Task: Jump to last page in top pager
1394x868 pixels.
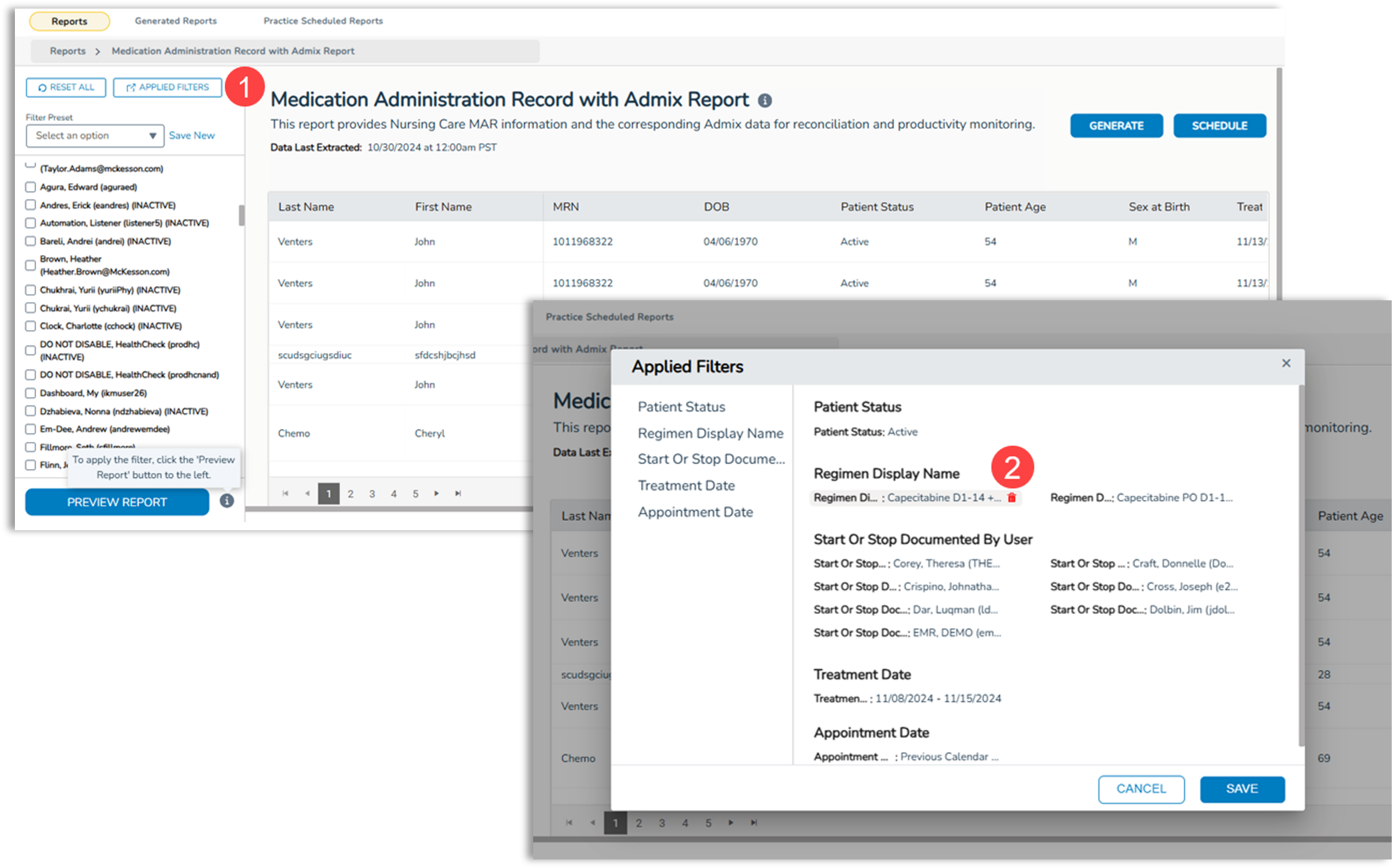Action: (458, 493)
